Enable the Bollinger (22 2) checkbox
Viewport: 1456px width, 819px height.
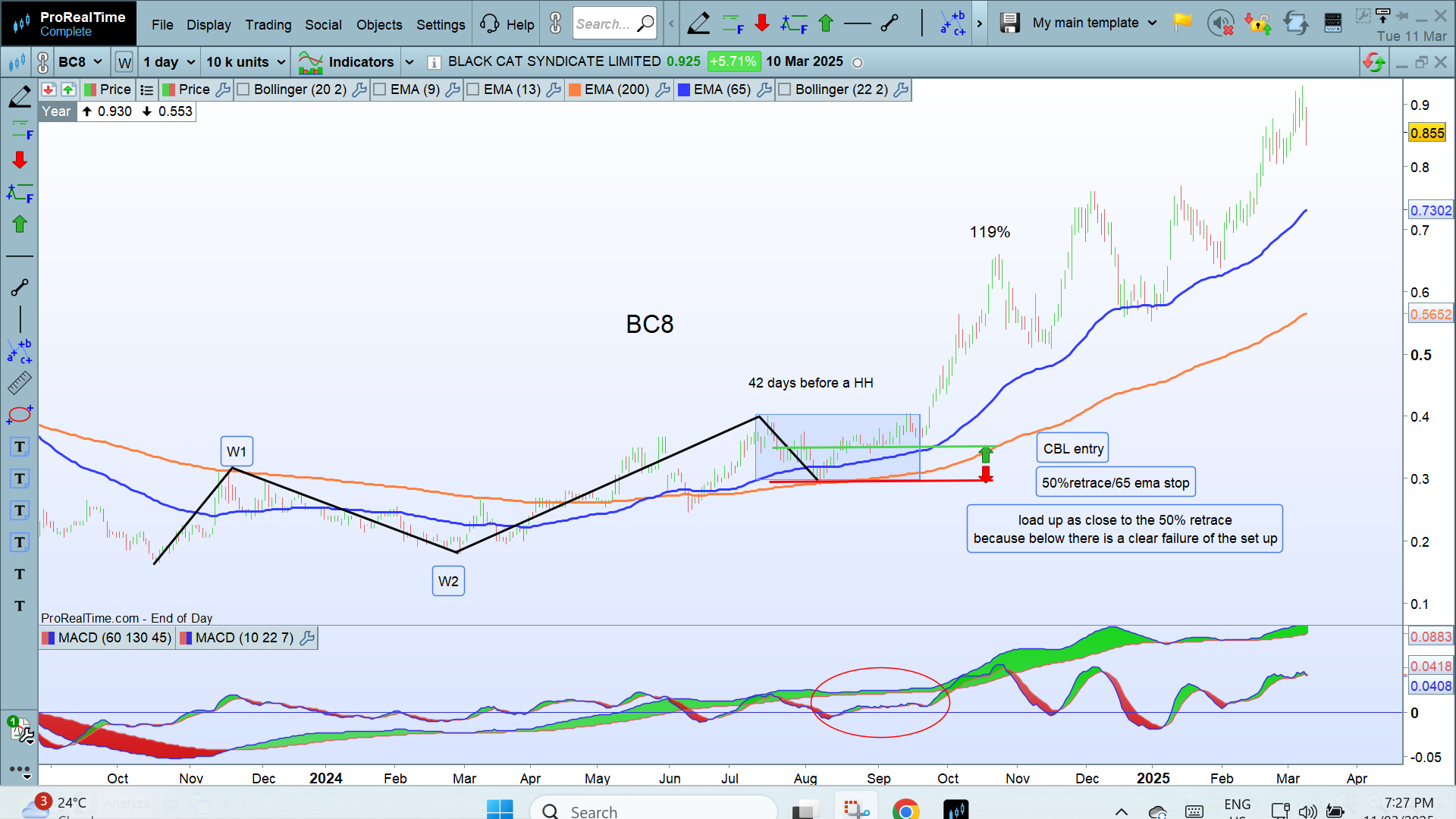click(785, 89)
